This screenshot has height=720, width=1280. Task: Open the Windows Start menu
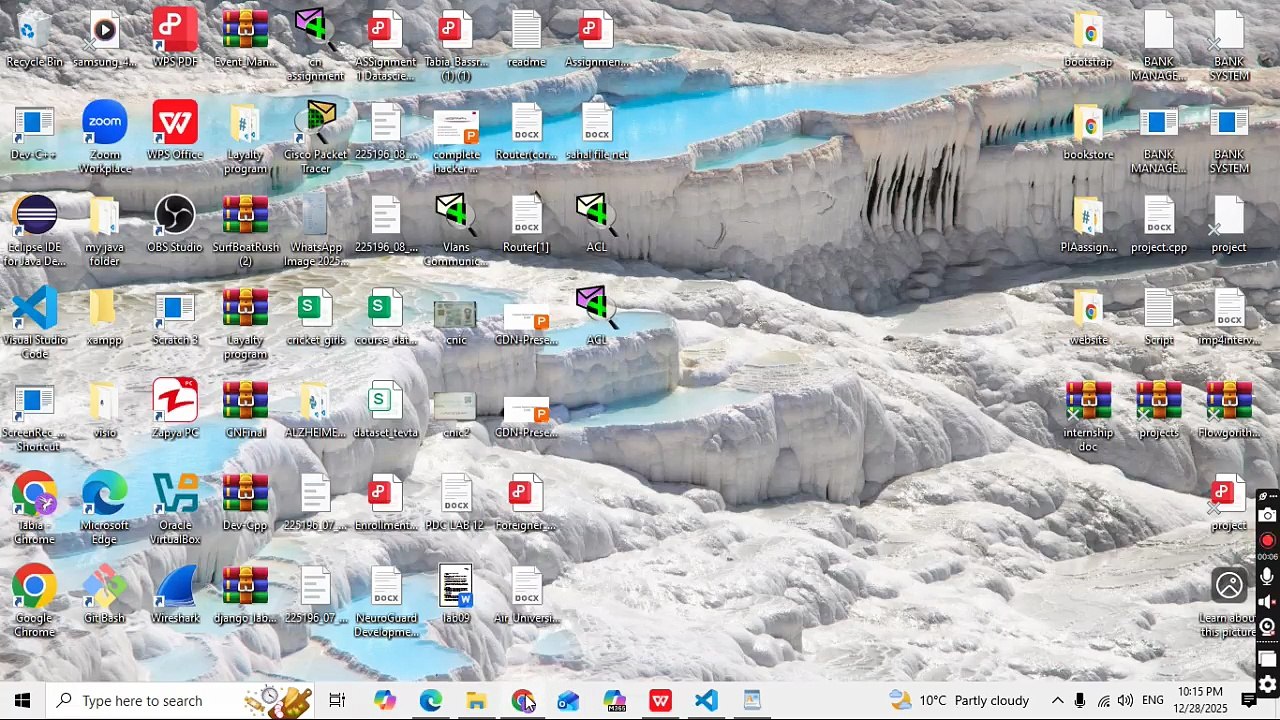(x=22, y=701)
